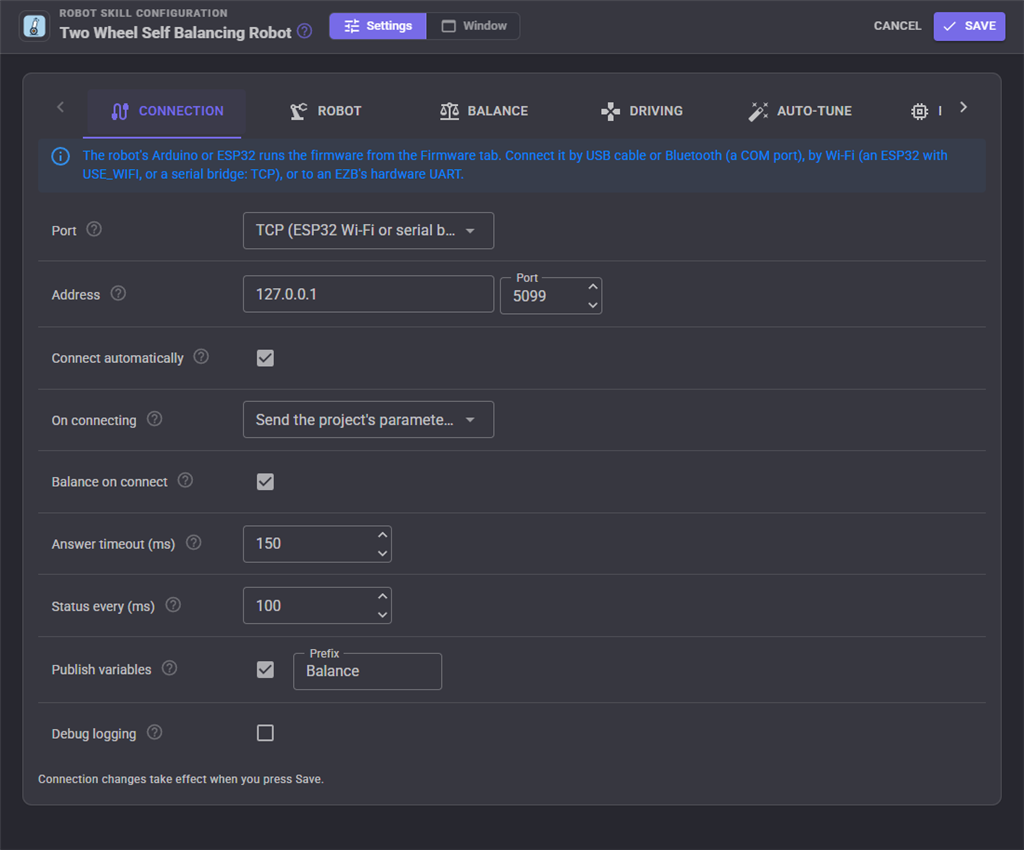This screenshot has height=850, width=1024.
Task: Save the robot skill configuration
Action: click(969, 26)
